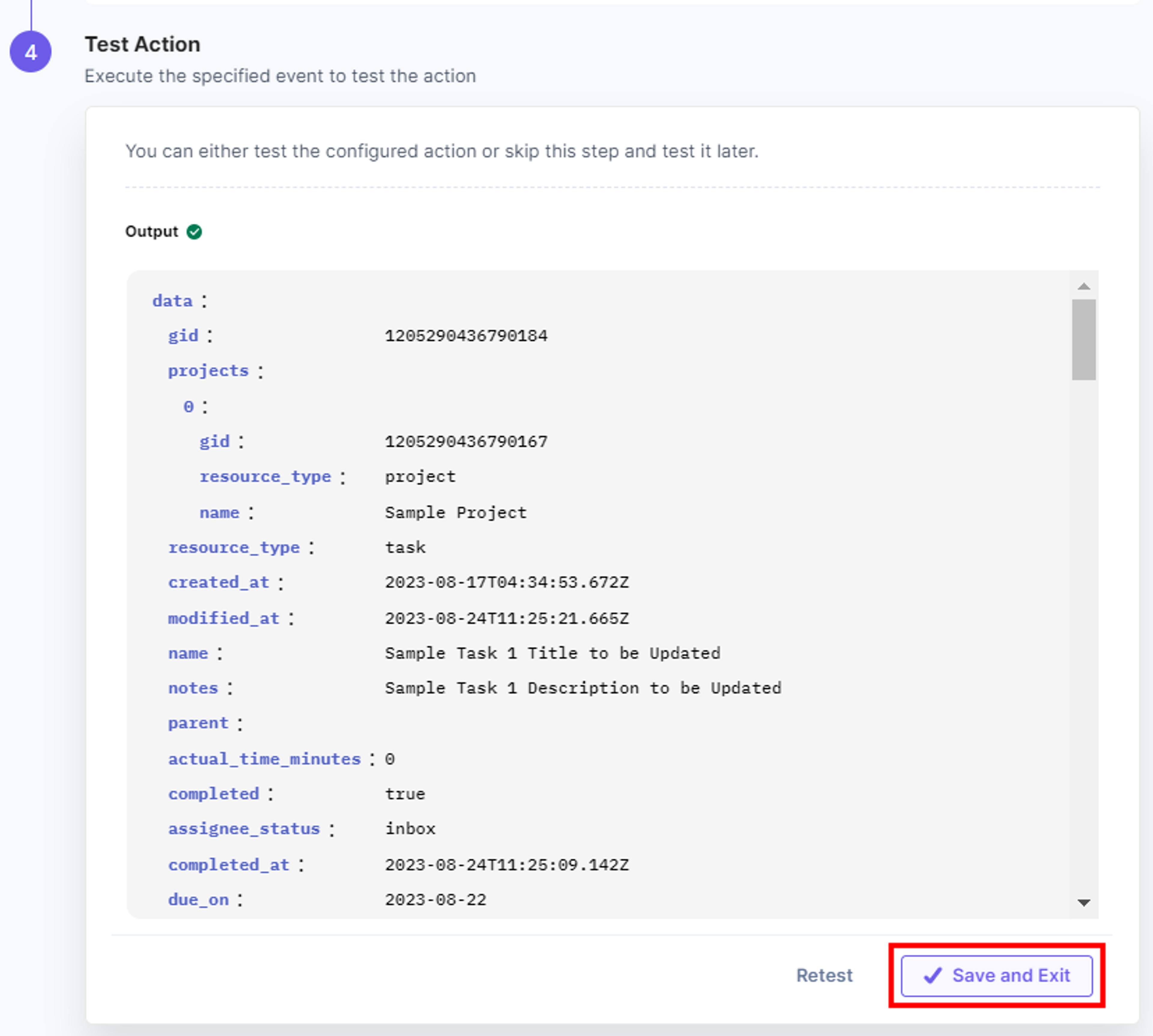Click the completed_at timestamp 2023-08-24T11:25:09.142Z

point(507,865)
